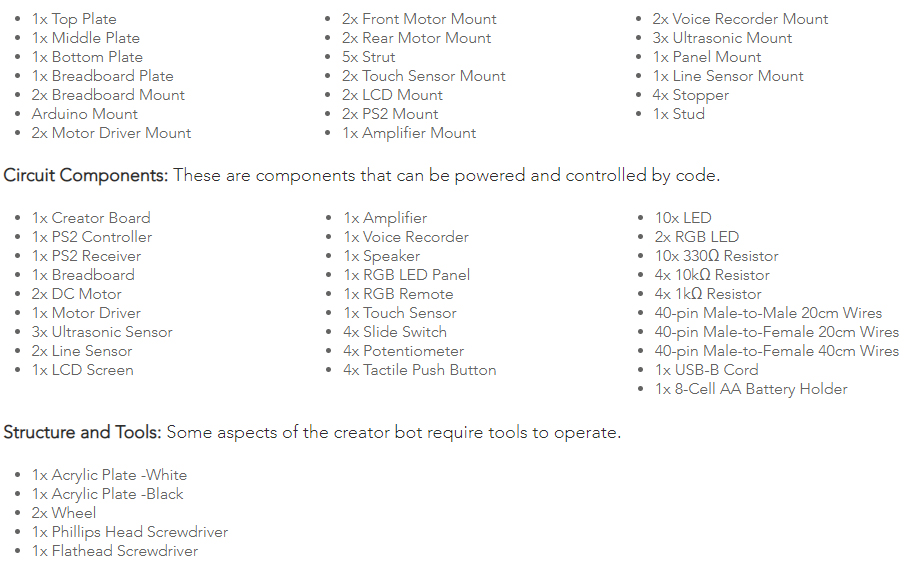
Task: Select "2x Voice Recorder Mount" entry
Action: pos(740,19)
